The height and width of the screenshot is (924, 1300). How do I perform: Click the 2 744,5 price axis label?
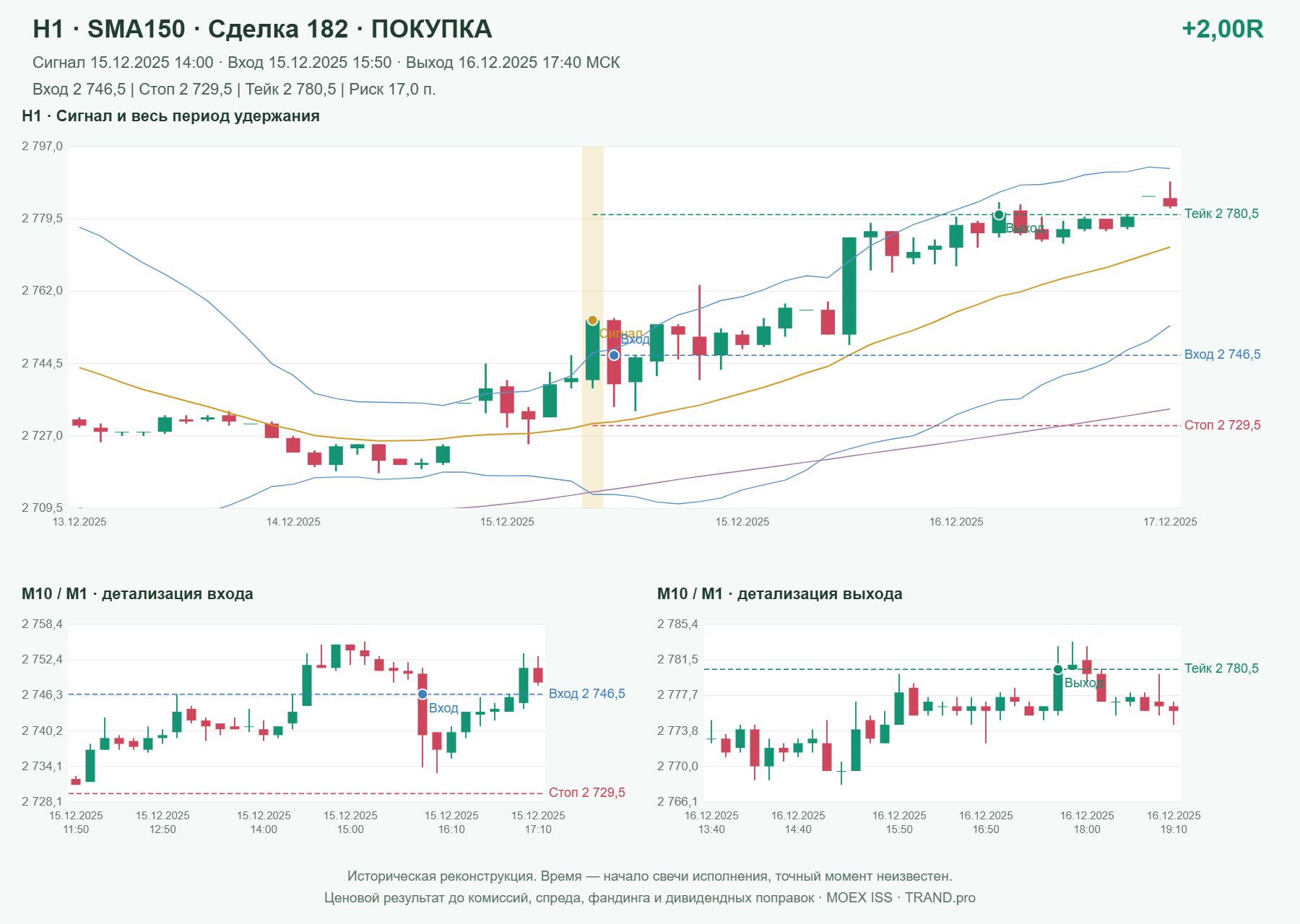coord(42,364)
